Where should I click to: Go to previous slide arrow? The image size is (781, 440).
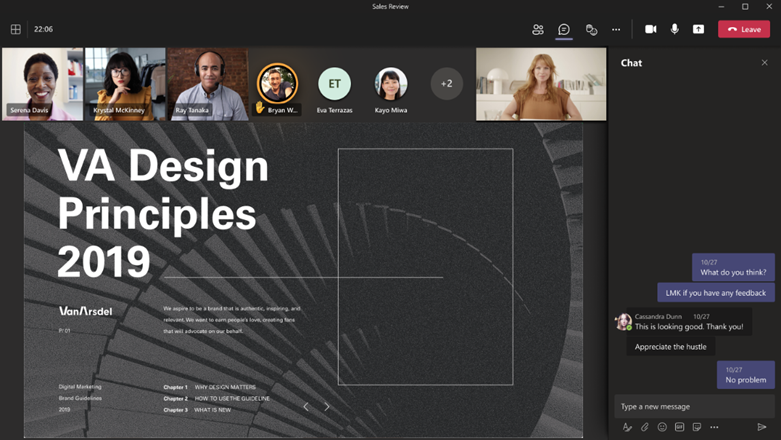(306, 407)
